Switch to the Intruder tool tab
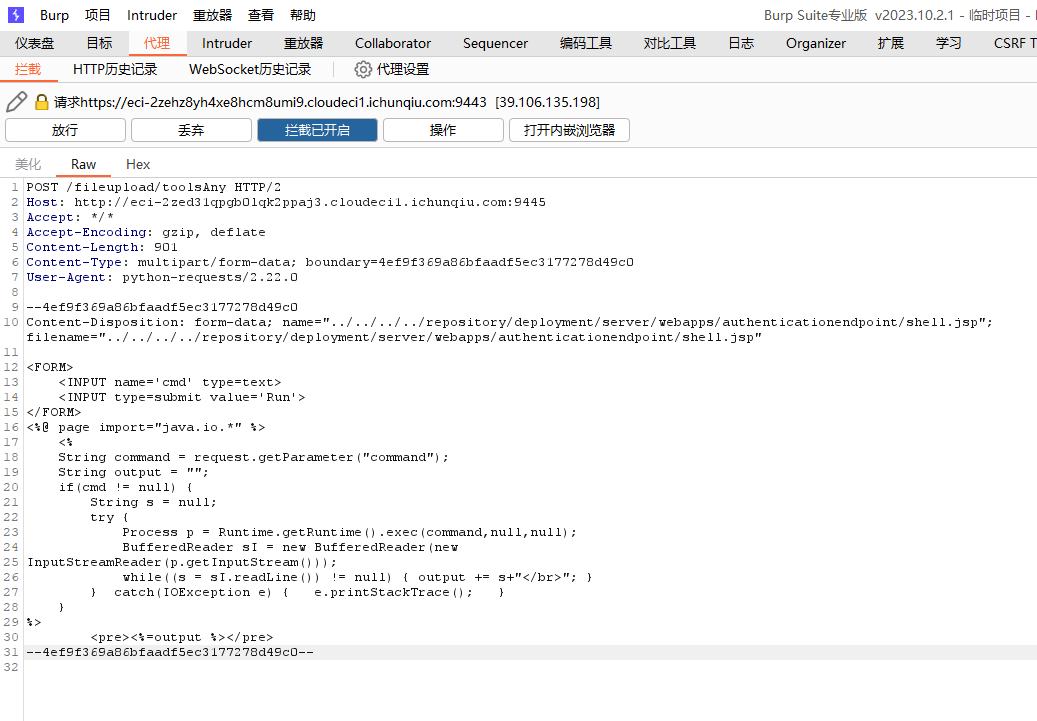Viewport: 1037px width, 721px height. 227,43
